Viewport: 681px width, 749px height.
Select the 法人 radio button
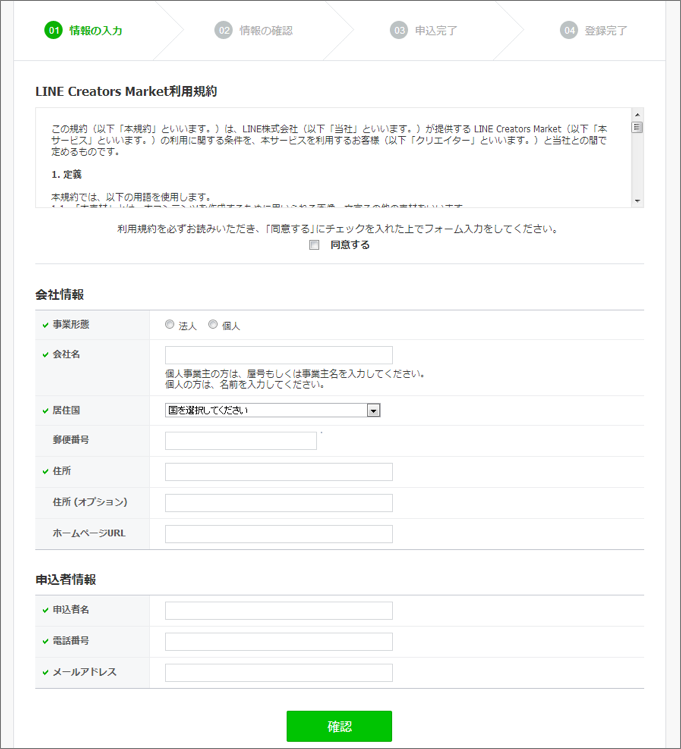click(x=169, y=325)
